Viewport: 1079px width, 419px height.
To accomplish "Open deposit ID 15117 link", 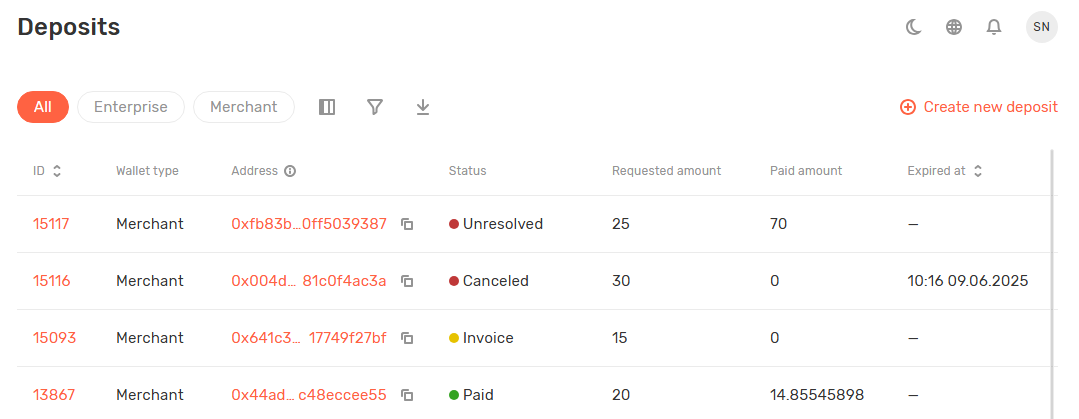I will 51,224.
